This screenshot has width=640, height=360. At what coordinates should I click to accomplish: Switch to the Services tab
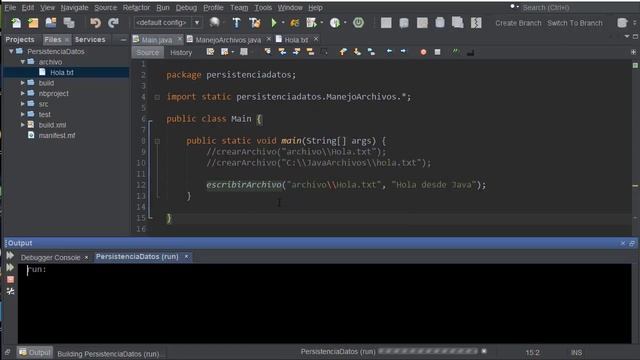90,40
